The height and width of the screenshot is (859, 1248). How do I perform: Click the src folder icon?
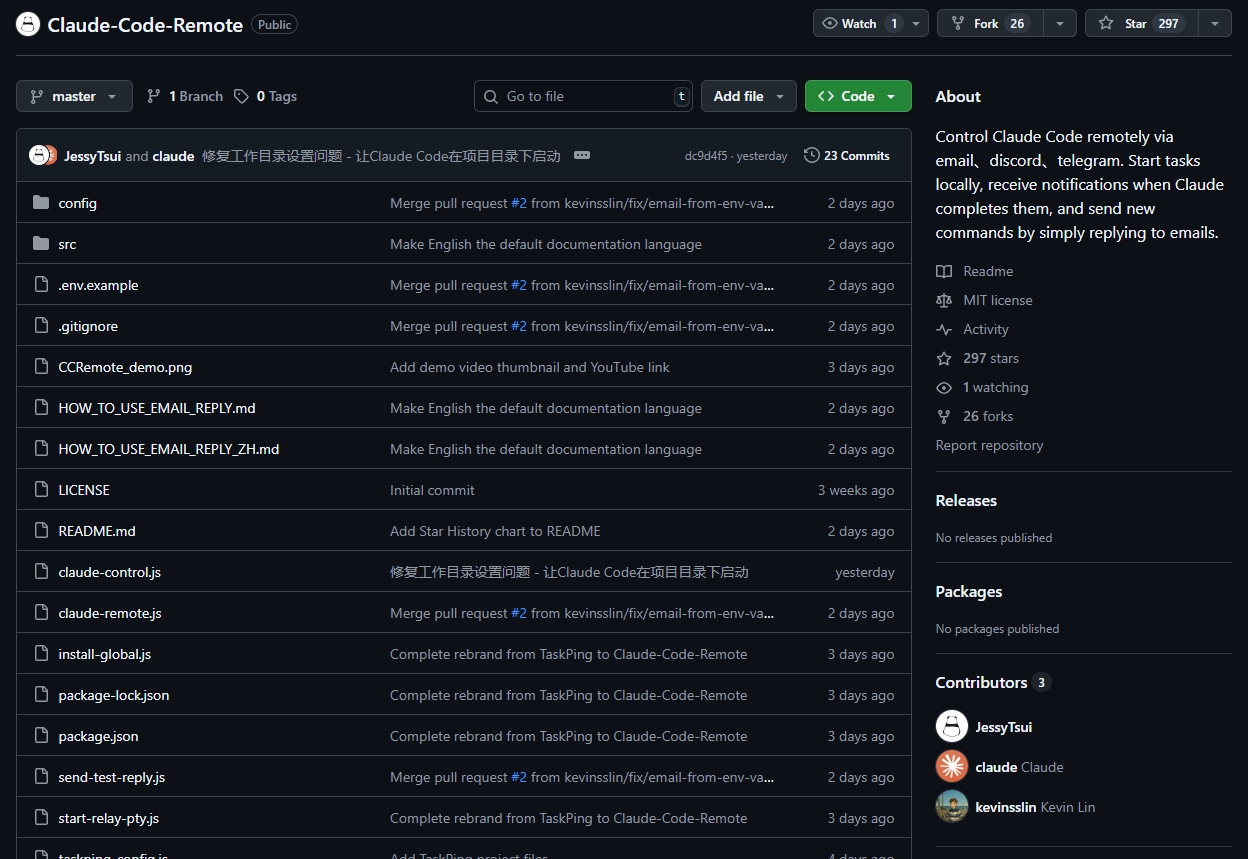(x=41, y=244)
